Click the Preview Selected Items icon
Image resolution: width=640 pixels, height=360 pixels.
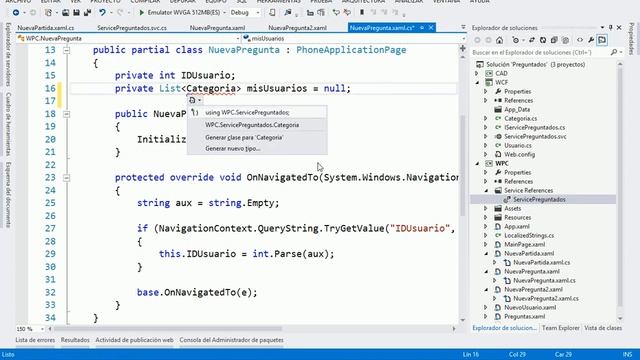point(602,40)
